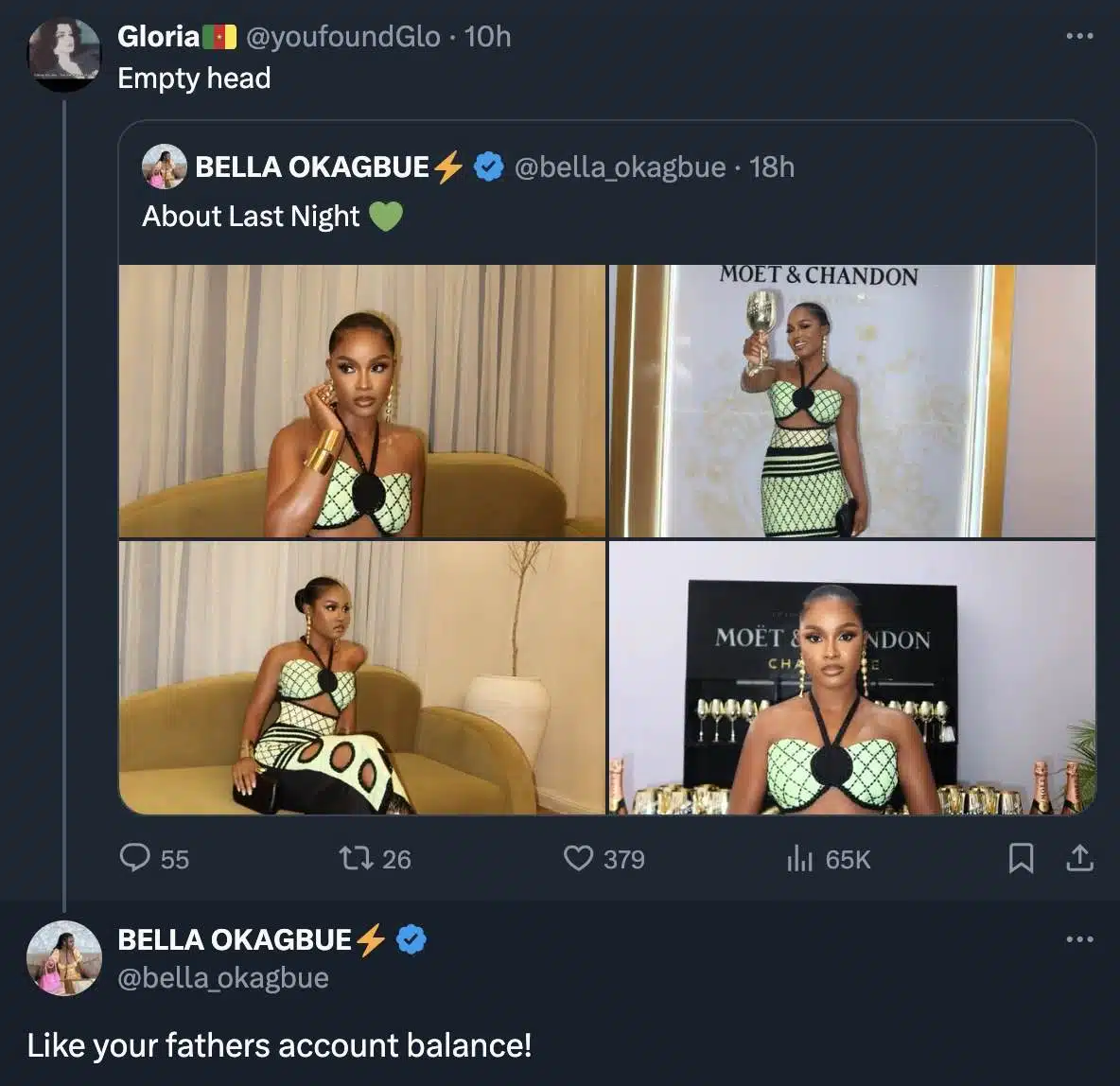This screenshot has height=1086, width=1120.
Task: Click the 18h timestamp on the quoted tweet
Action: [x=771, y=167]
